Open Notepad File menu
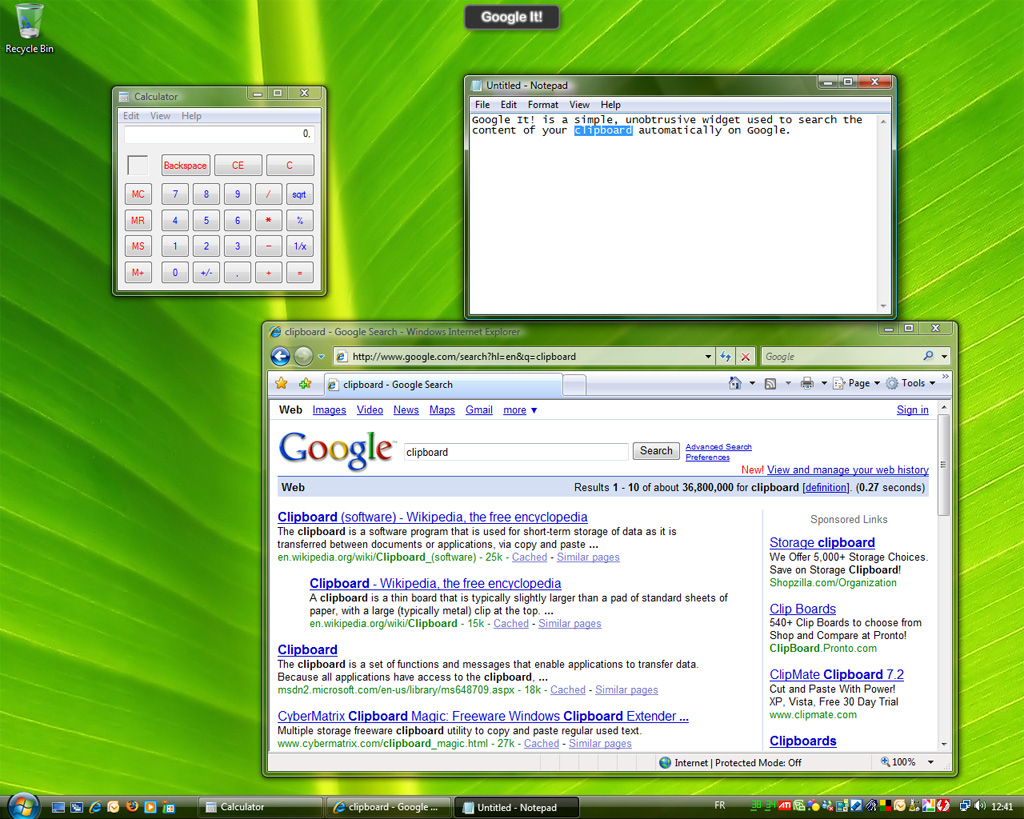 click(482, 104)
